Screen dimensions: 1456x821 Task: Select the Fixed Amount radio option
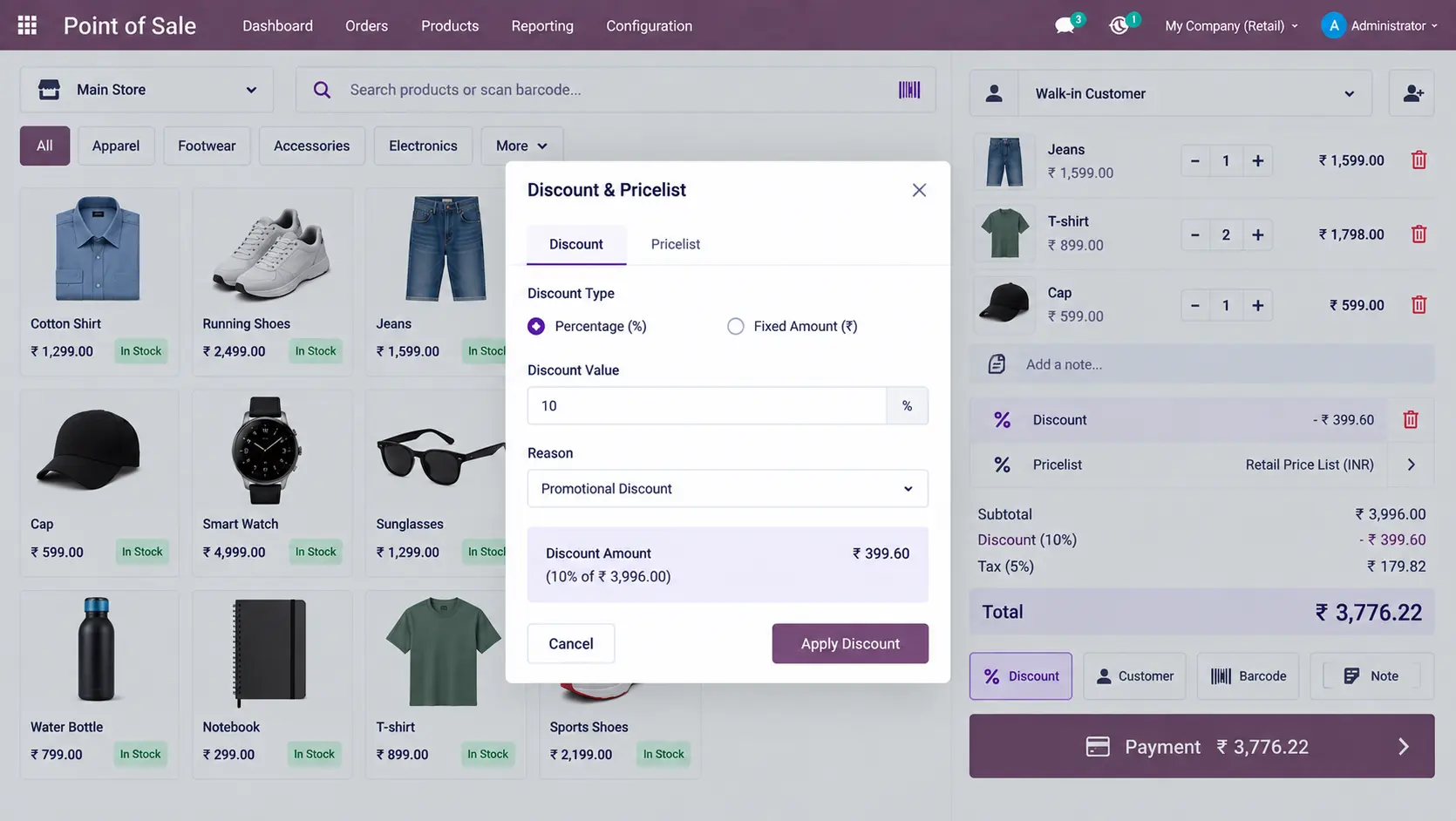coord(736,326)
